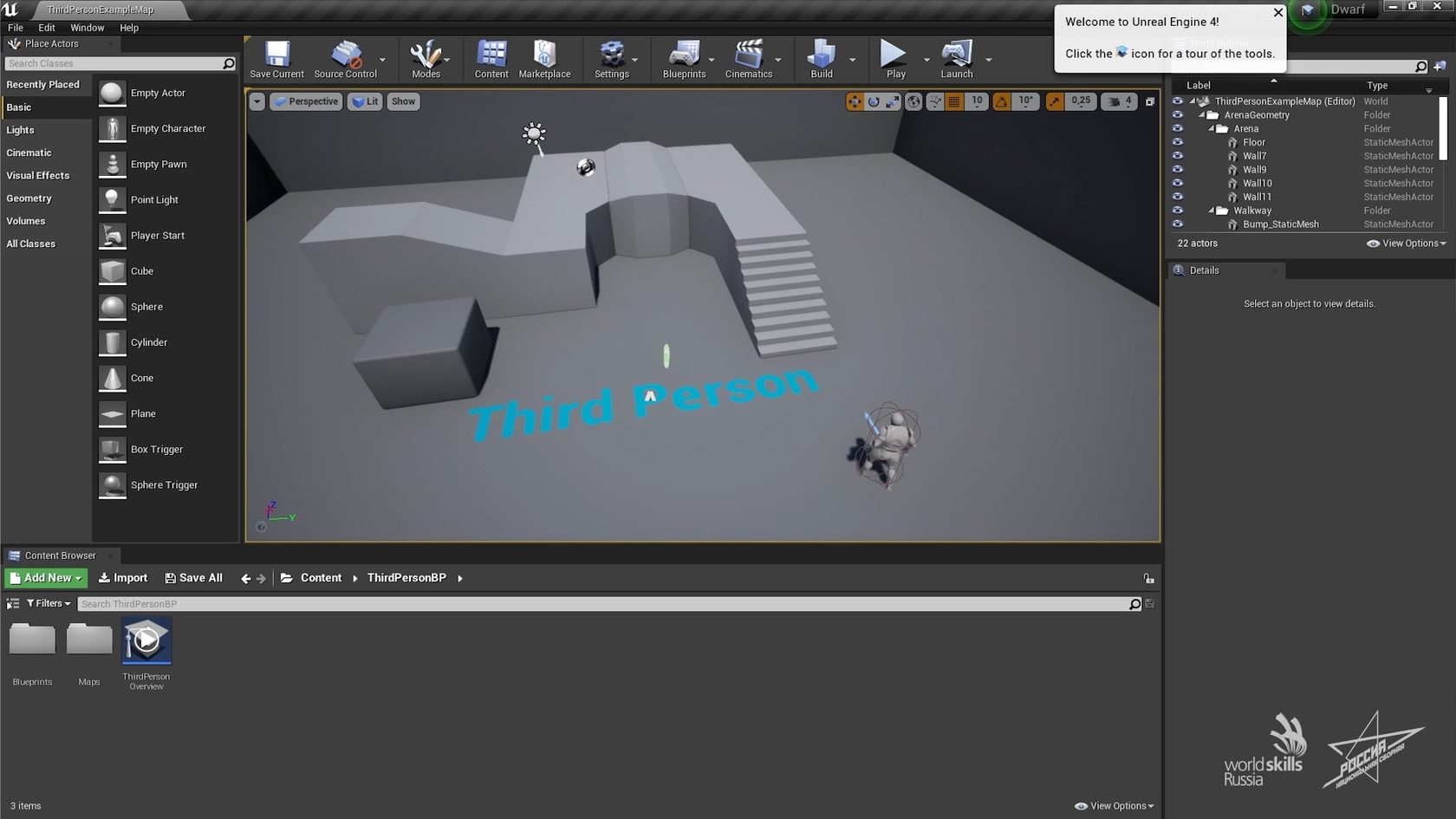Hide the Floor actor via eye icon
The height and width of the screenshot is (819, 1456).
pos(1178,142)
